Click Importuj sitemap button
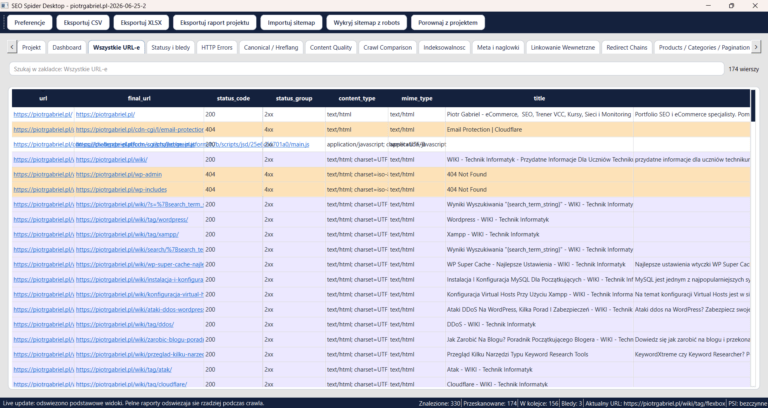The image size is (768, 408). (x=291, y=23)
